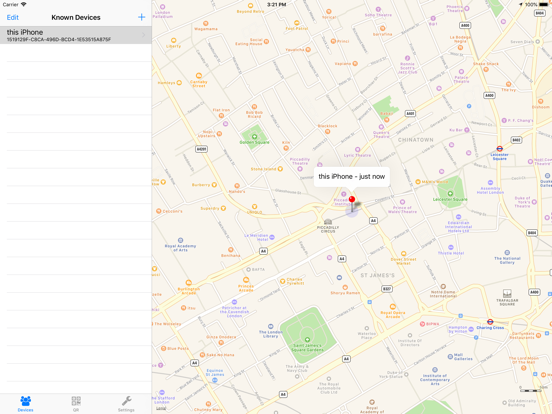Tap the battery indicator in status bar
The width and height of the screenshot is (552, 414).
click(x=544, y=4)
